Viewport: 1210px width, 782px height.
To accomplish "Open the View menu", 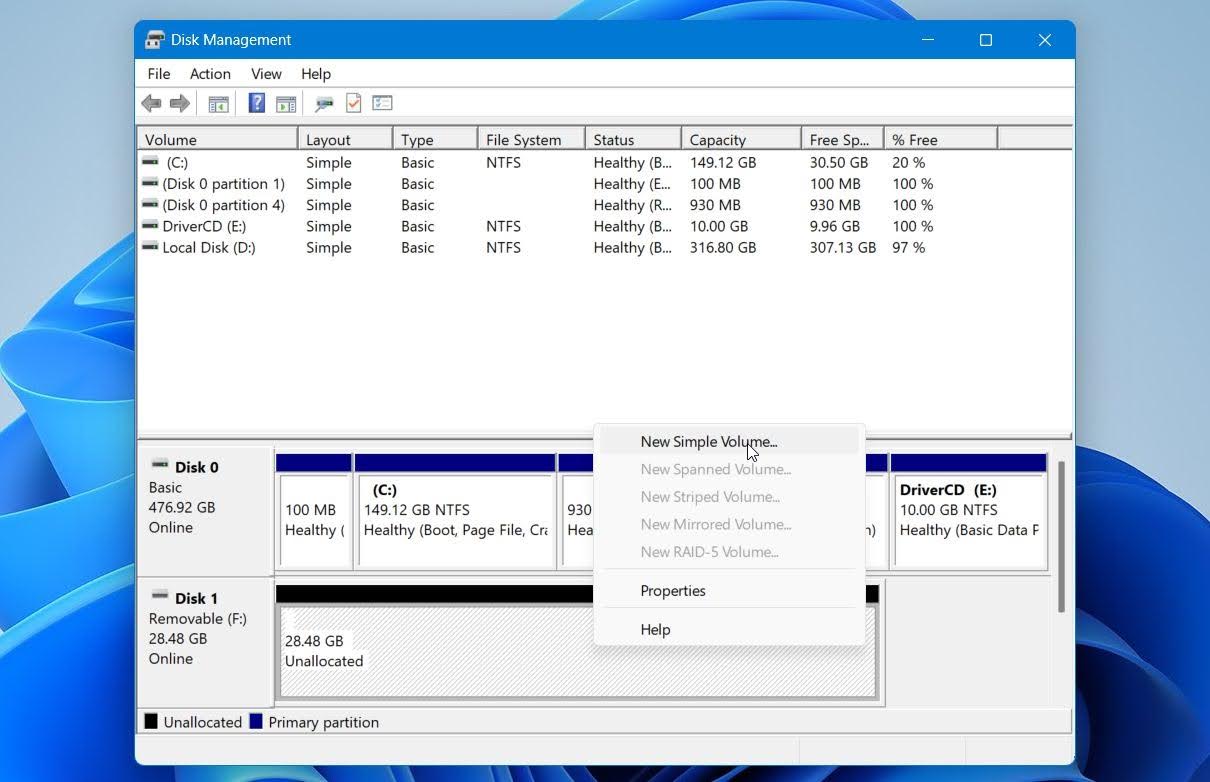I will click(x=266, y=74).
